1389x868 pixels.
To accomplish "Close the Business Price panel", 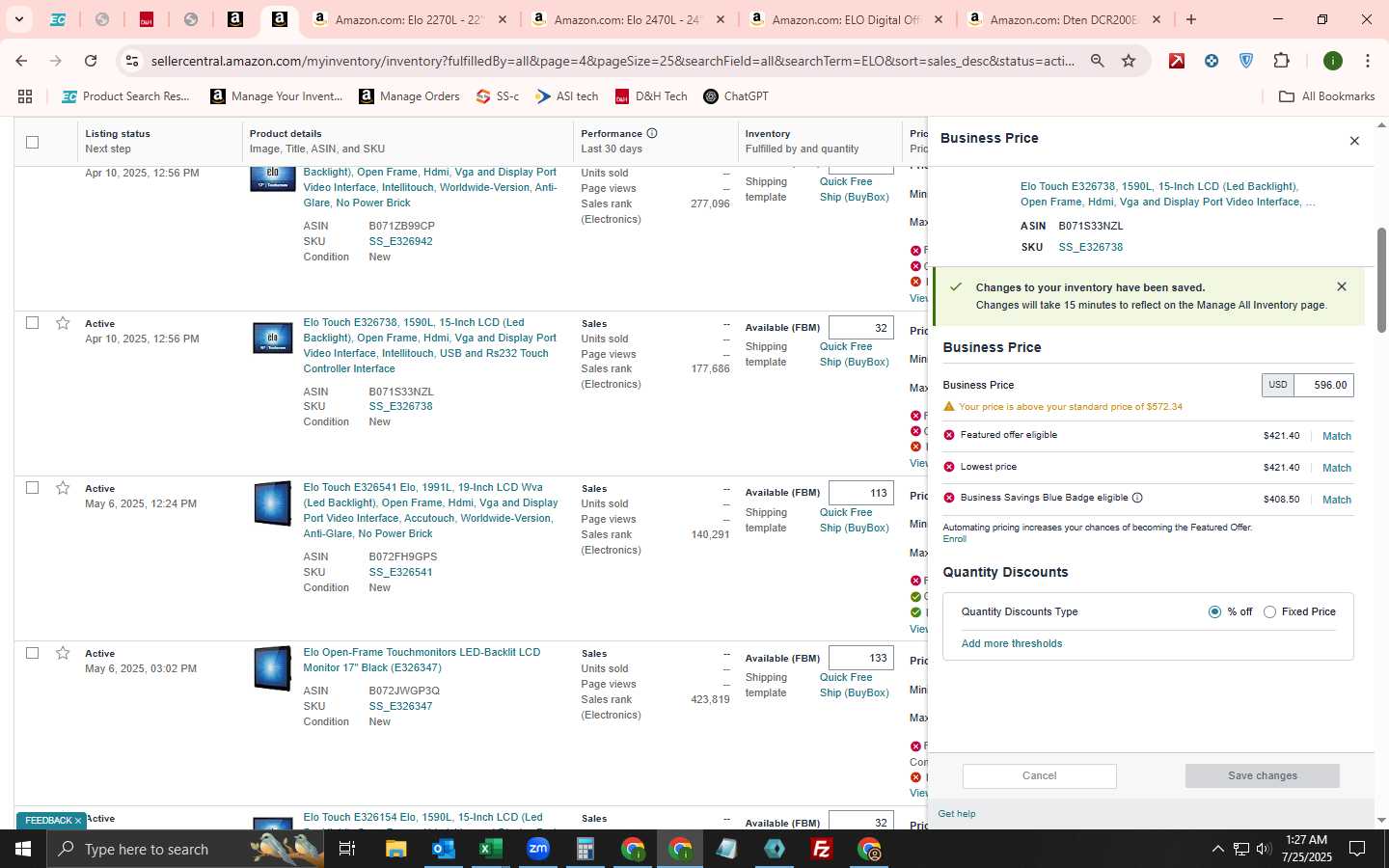I will (x=1354, y=141).
